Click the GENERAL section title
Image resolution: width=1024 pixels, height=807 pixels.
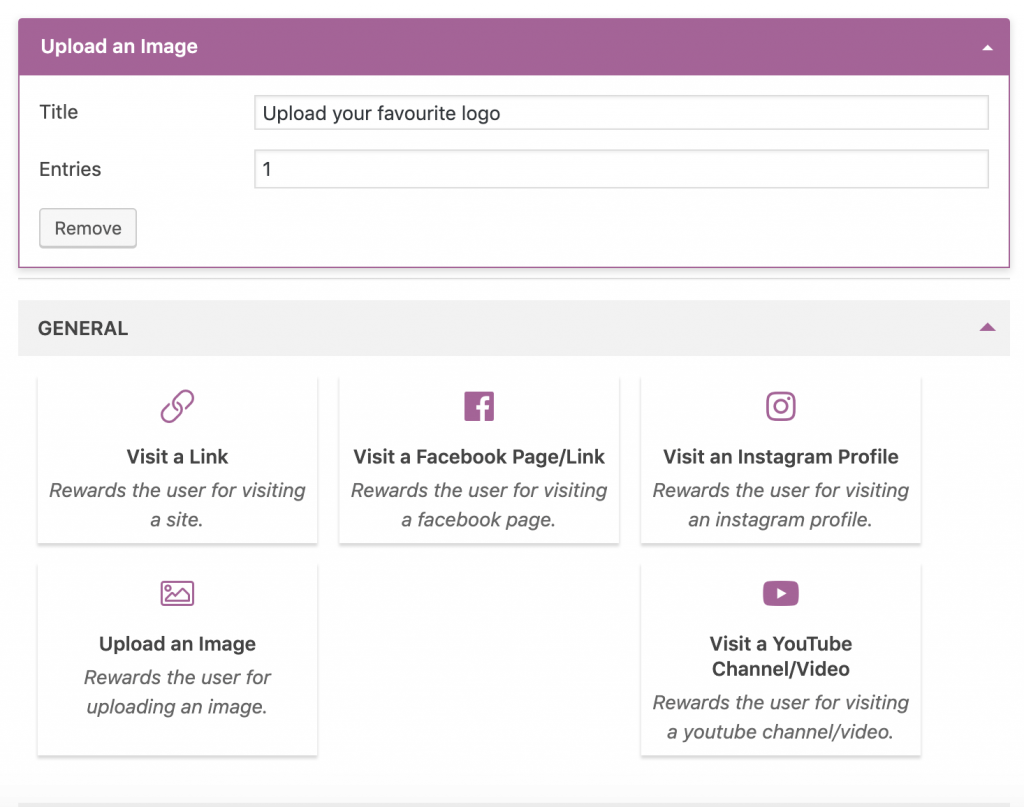[x=83, y=328]
